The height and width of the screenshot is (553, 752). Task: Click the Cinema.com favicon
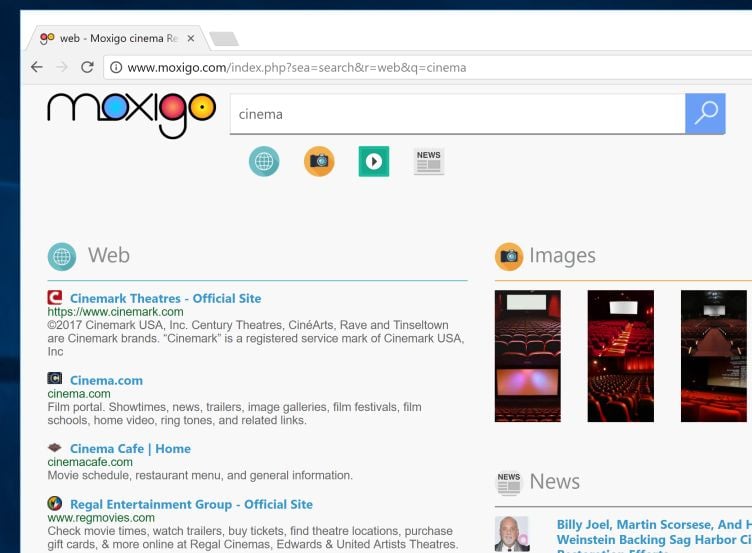55,378
